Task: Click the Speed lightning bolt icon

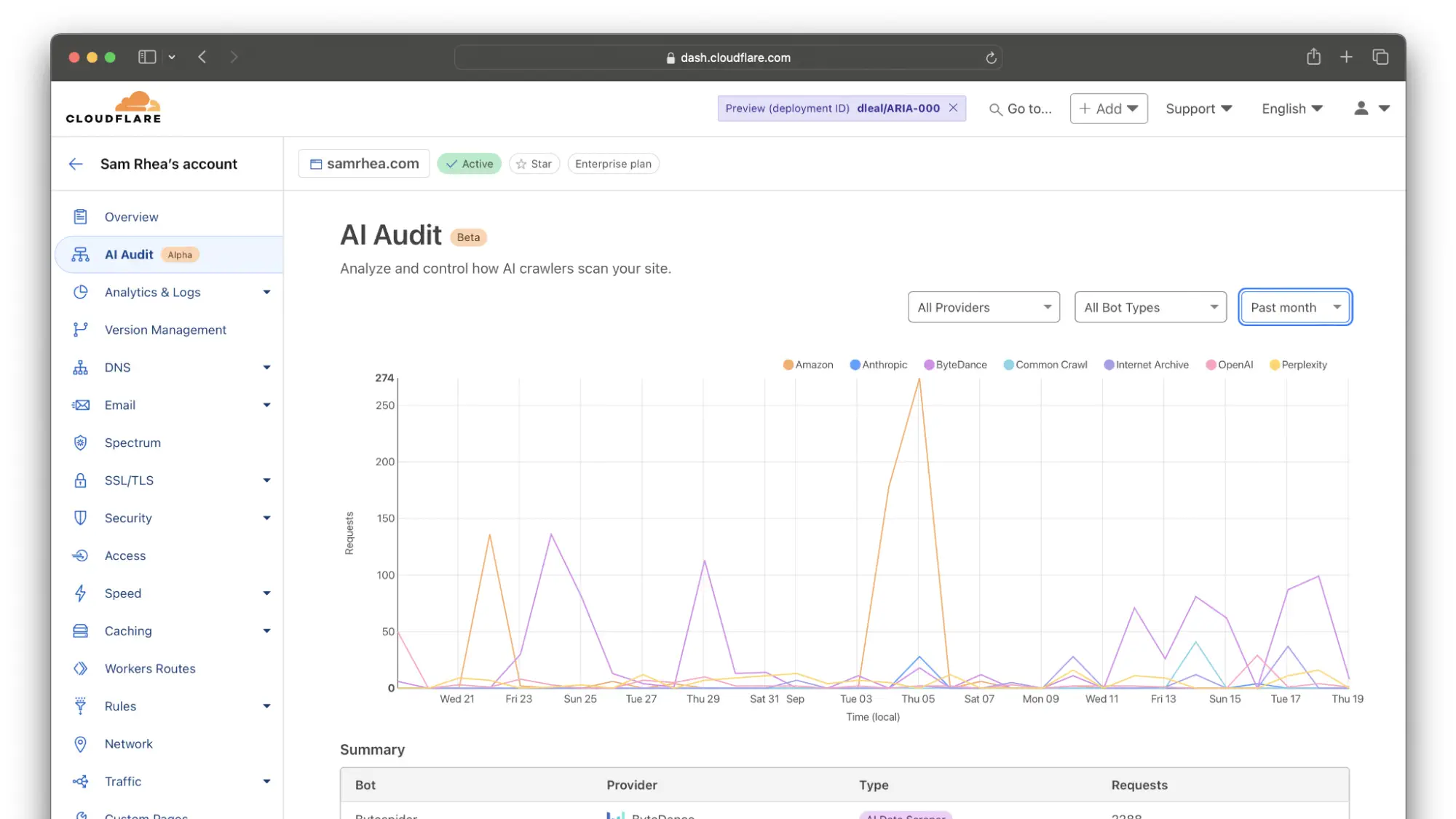Action: click(x=80, y=593)
